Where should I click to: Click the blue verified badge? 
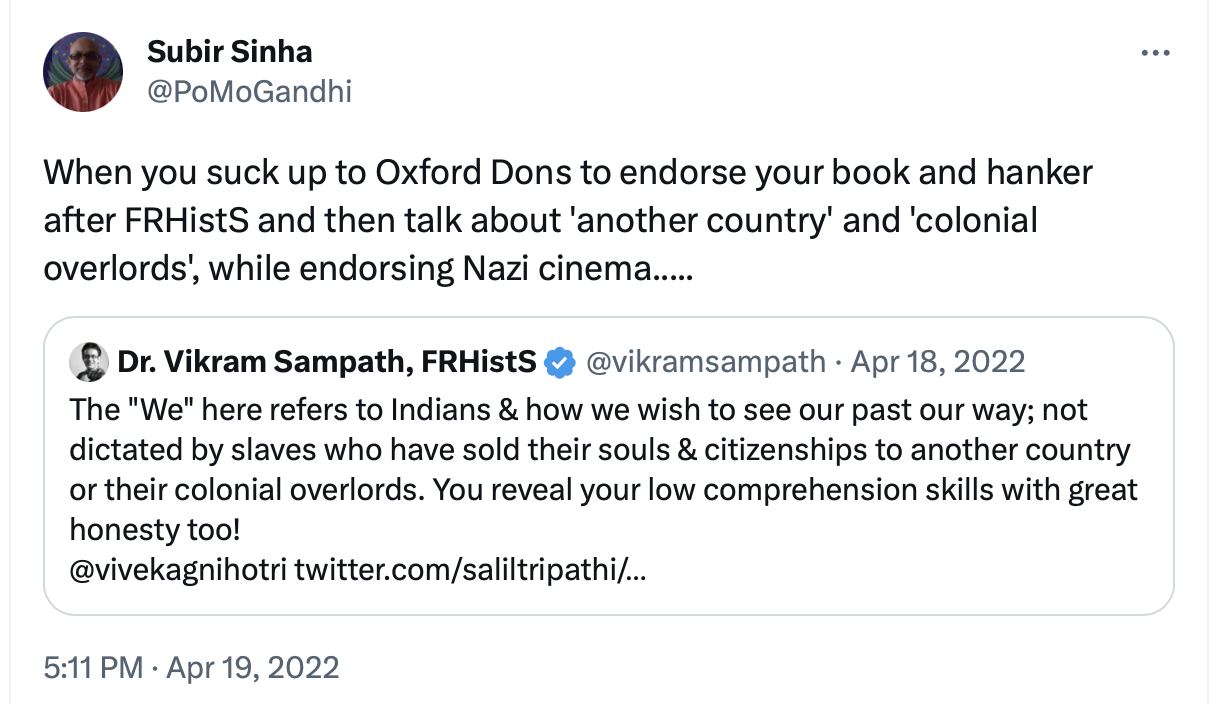click(560, 362)
